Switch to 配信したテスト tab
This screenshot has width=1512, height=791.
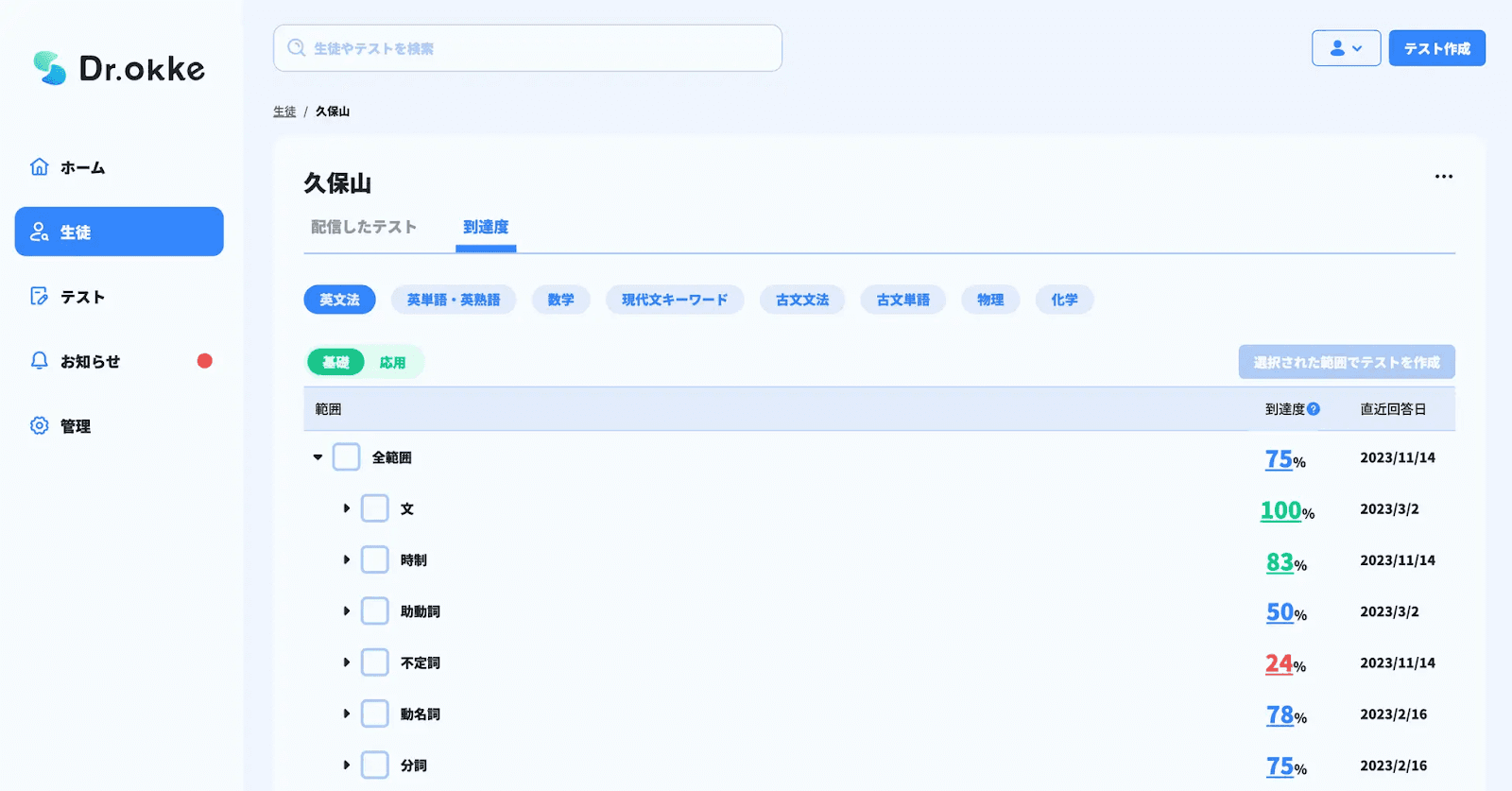(x=364, y=227)
